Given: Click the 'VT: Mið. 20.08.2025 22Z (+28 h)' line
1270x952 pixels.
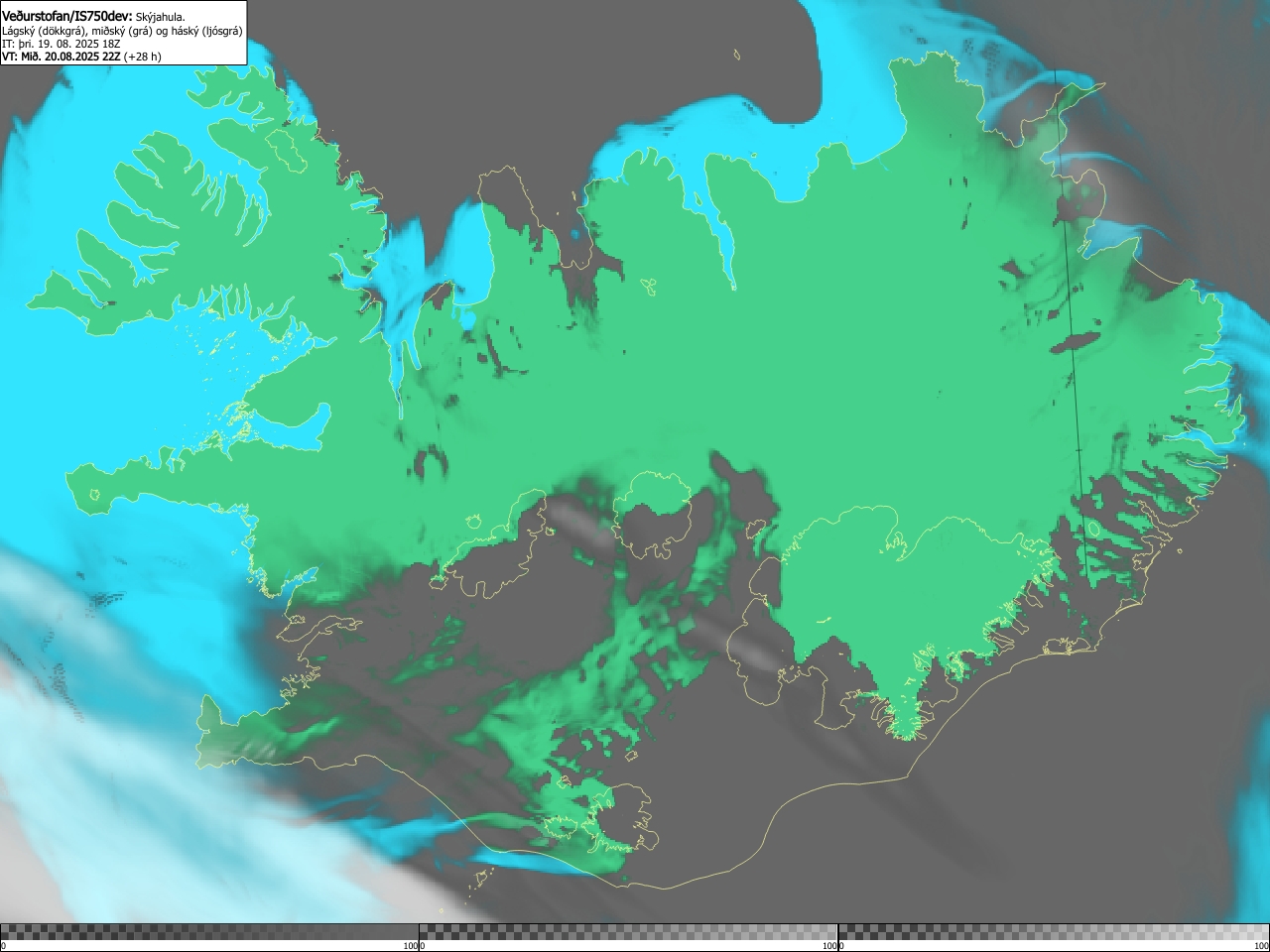Looking at the screenshot, I should [x=81, y=57].
